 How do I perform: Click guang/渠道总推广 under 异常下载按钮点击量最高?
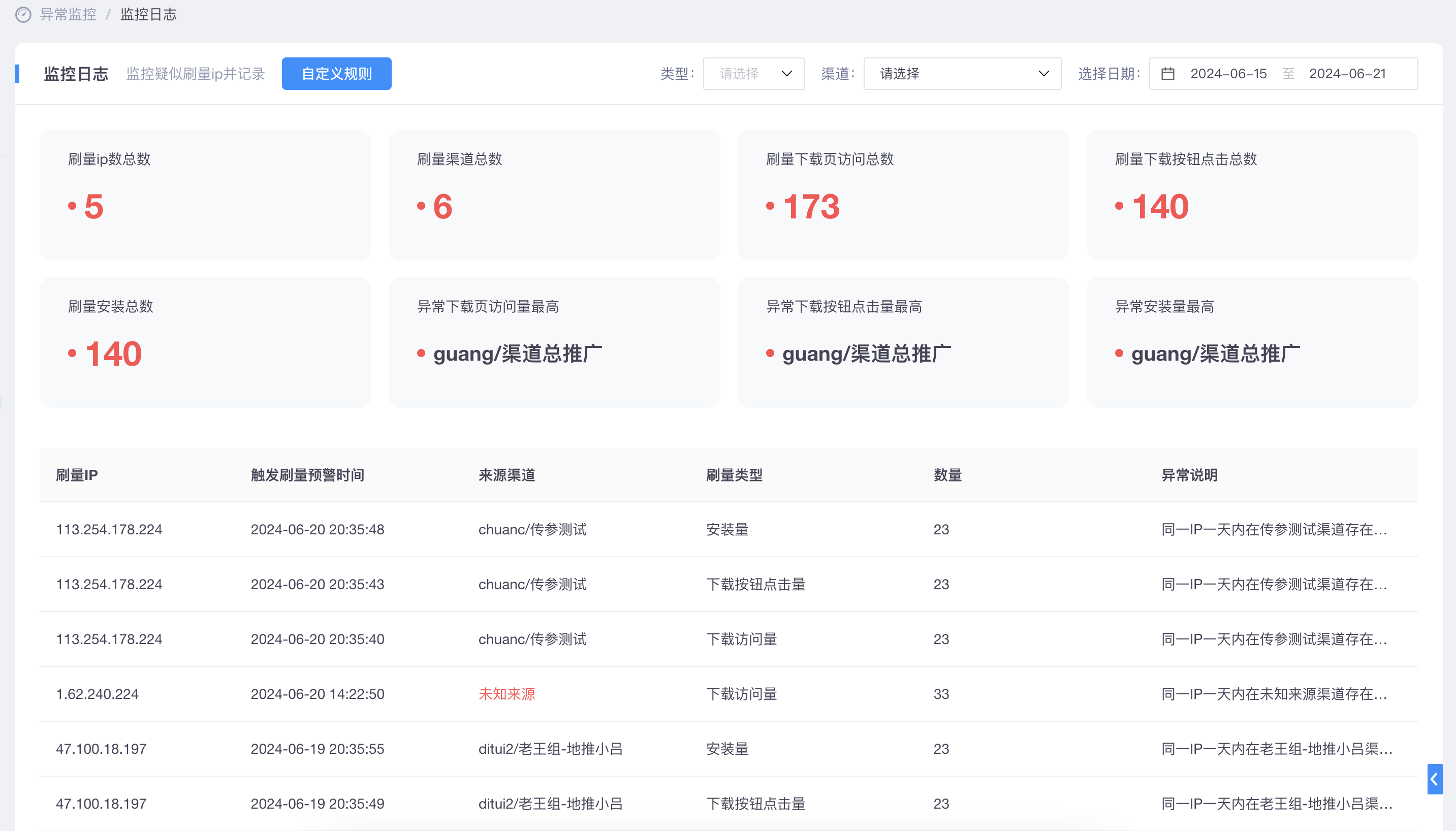point(866,354)
